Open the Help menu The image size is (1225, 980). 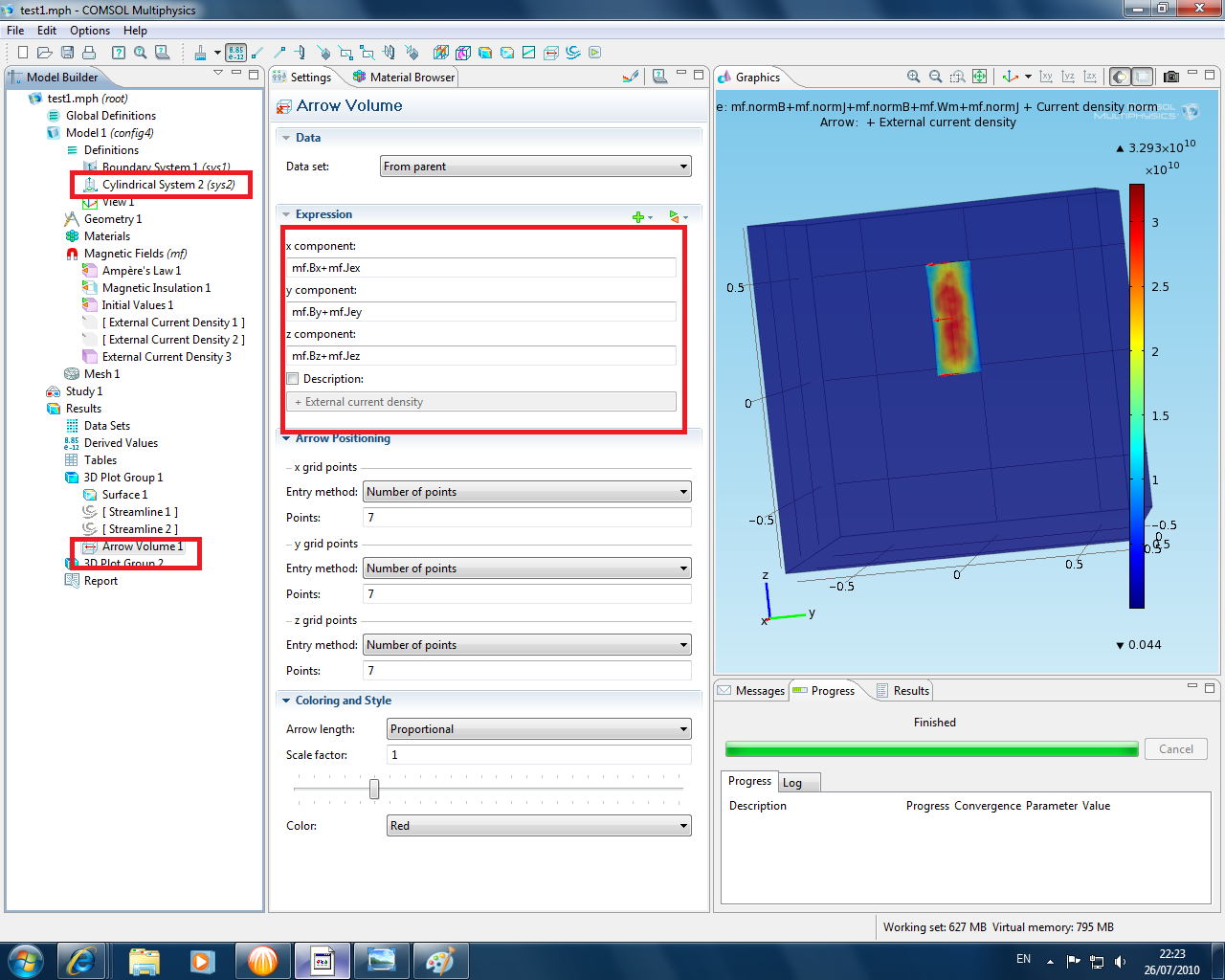tap(135, 31)
